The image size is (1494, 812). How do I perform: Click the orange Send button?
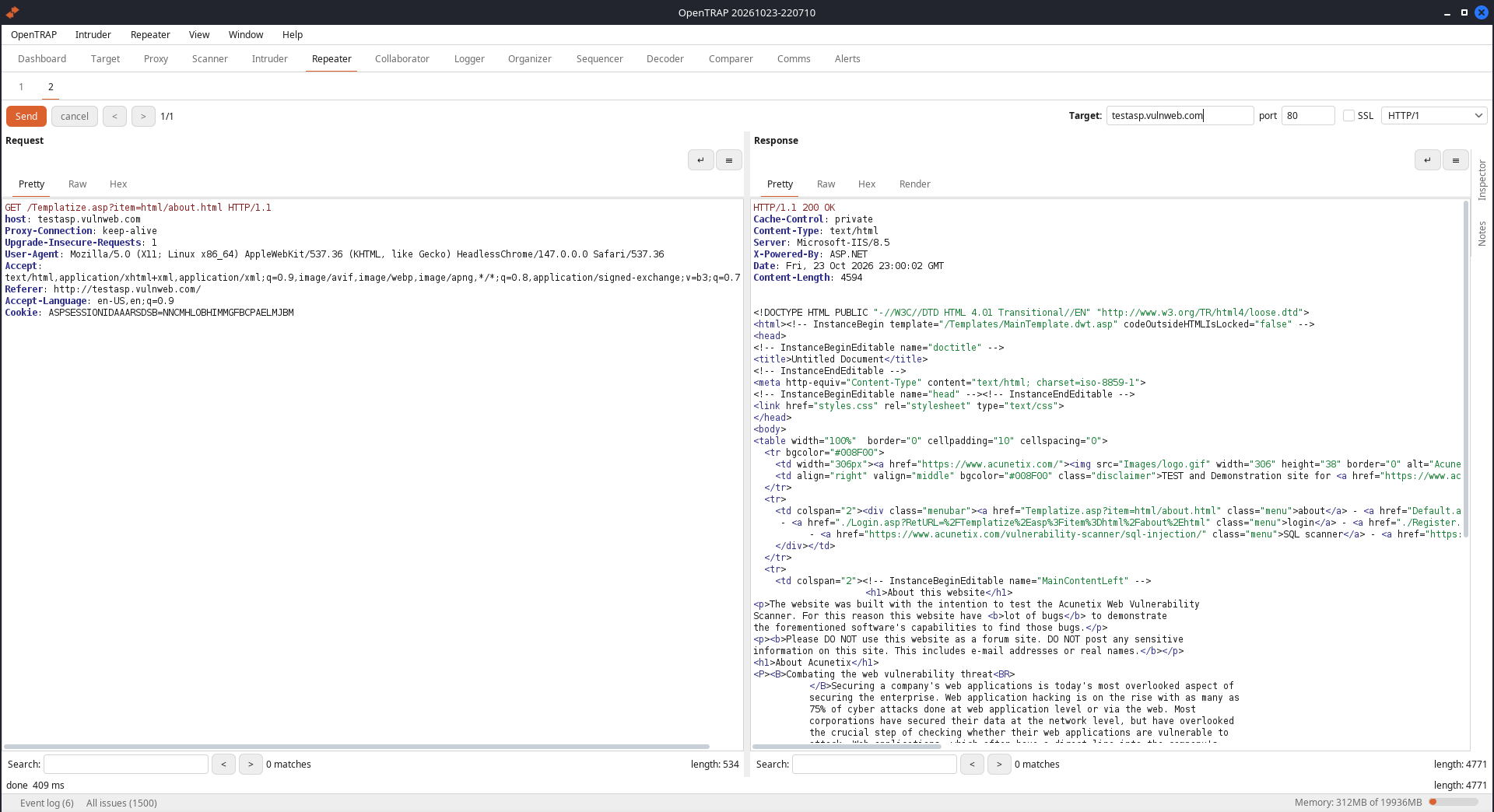26,117
